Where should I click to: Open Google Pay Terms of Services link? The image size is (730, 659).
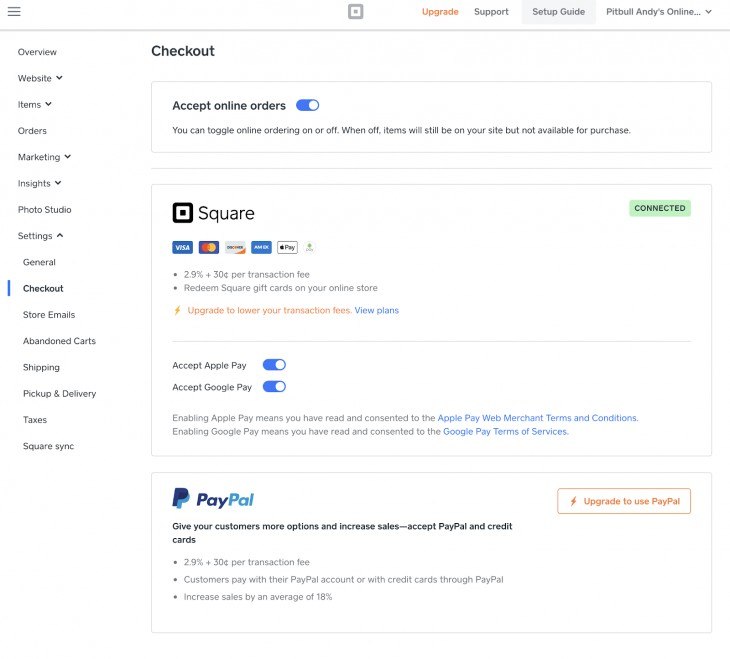tap(506, 432)
